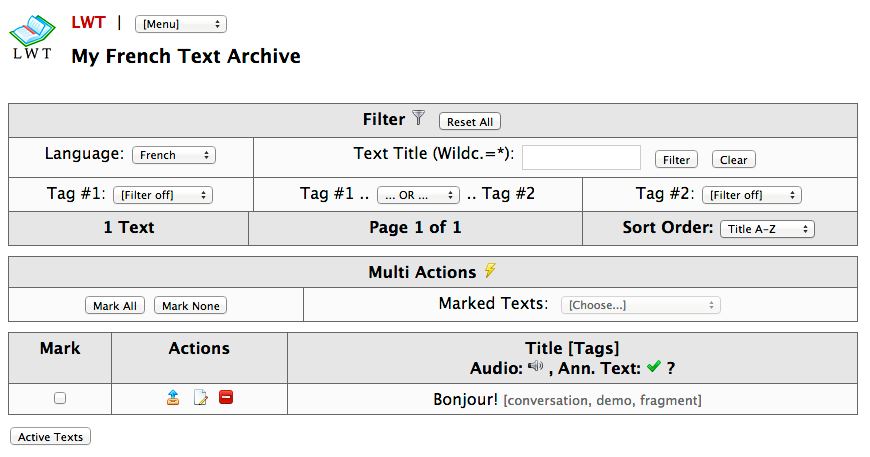Viewport: 870px width, 457px height.
Task: Click the Multi Actions lightning icon
Action: [x=490, y=271]
